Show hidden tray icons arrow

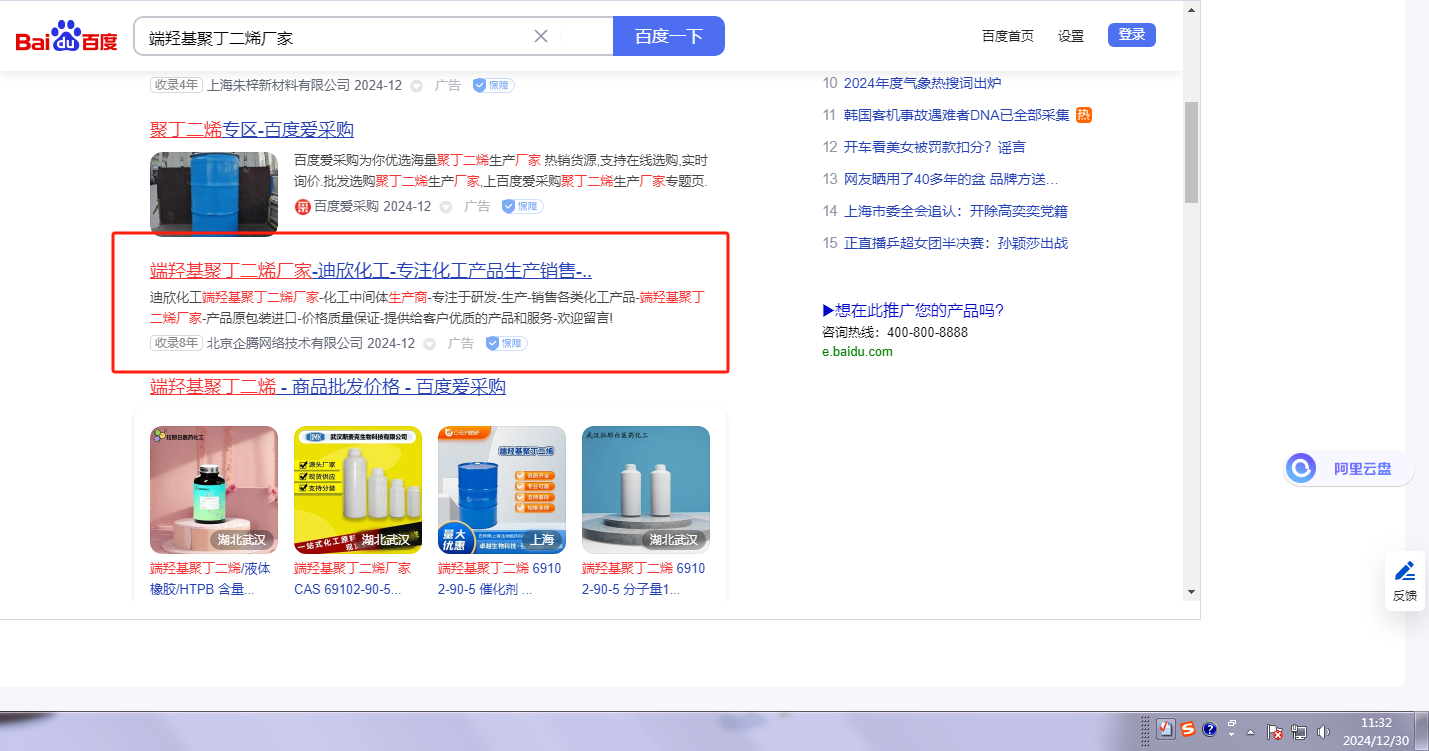click(x=1250, y=732)
